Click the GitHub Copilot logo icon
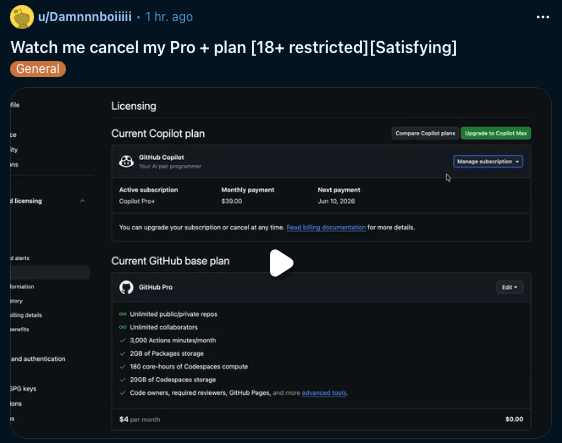 click(x=126, y=161)
